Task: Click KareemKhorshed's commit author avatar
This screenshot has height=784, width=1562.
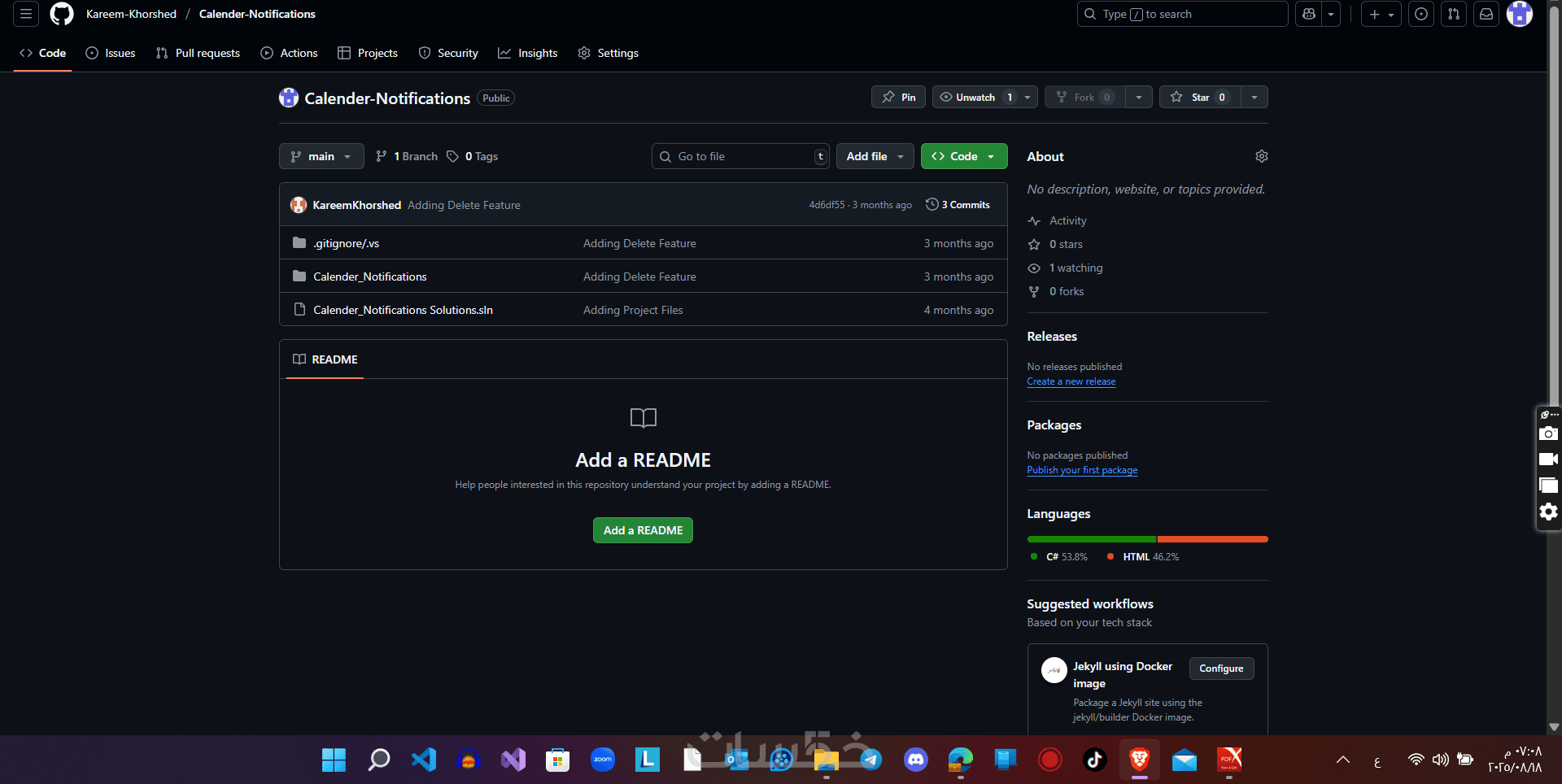Action: point(299,205)
